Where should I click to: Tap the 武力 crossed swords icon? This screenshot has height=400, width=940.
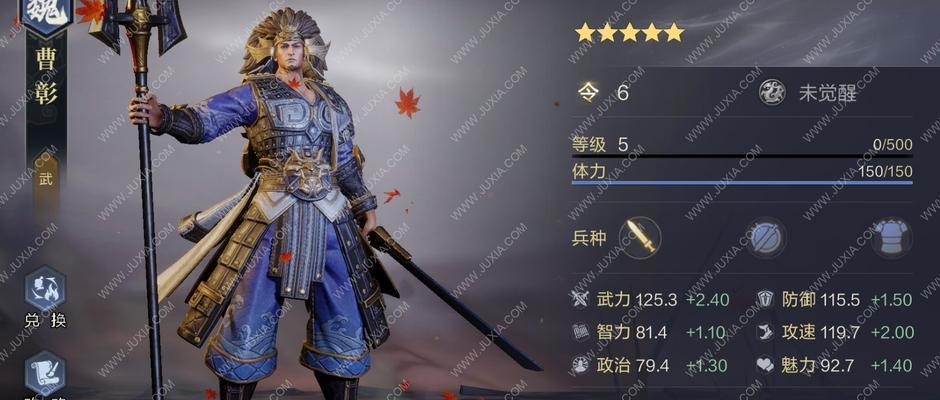tap(581, 300)
